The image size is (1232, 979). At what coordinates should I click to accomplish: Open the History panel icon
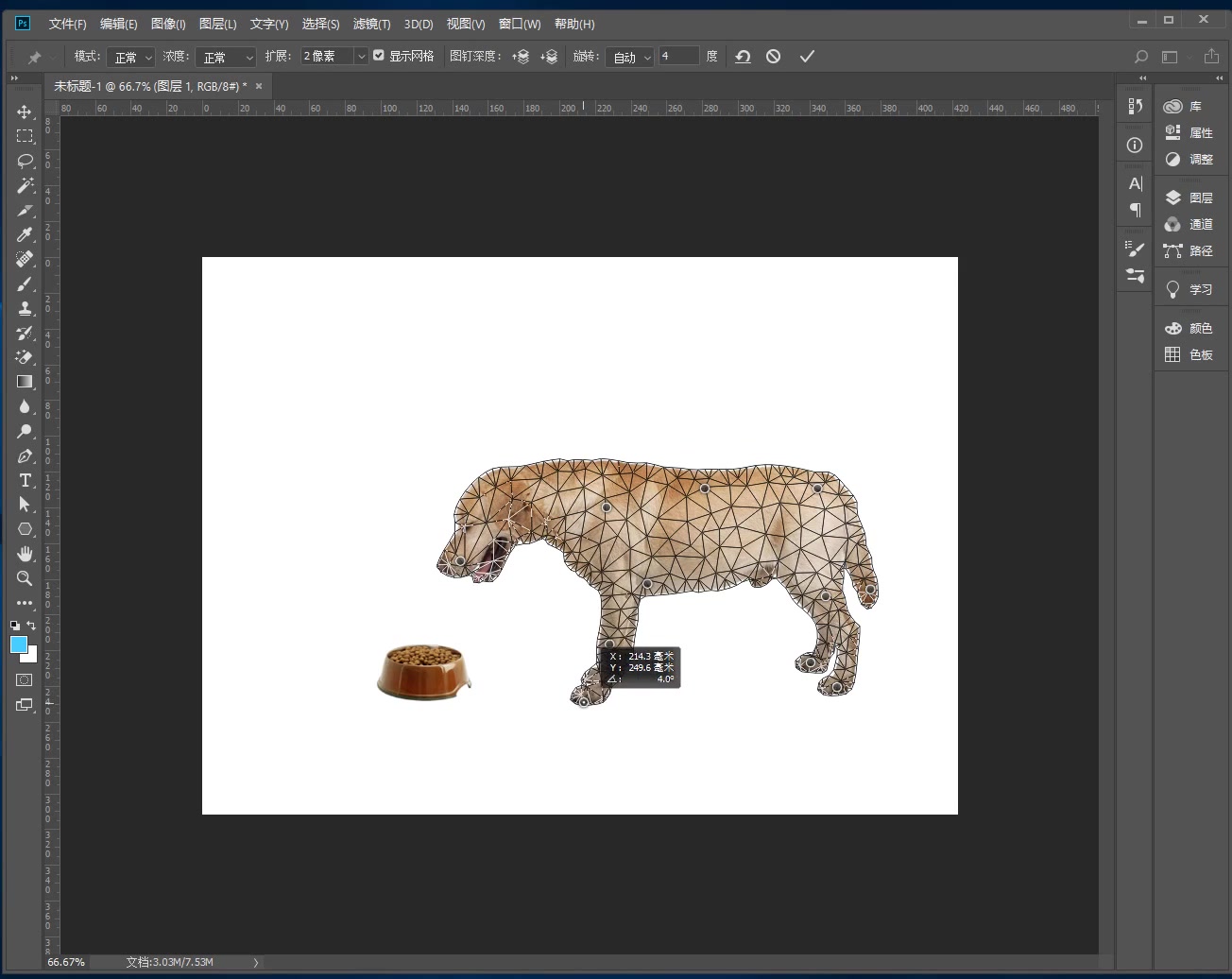pyautogui.click(x=1135, y=106)
